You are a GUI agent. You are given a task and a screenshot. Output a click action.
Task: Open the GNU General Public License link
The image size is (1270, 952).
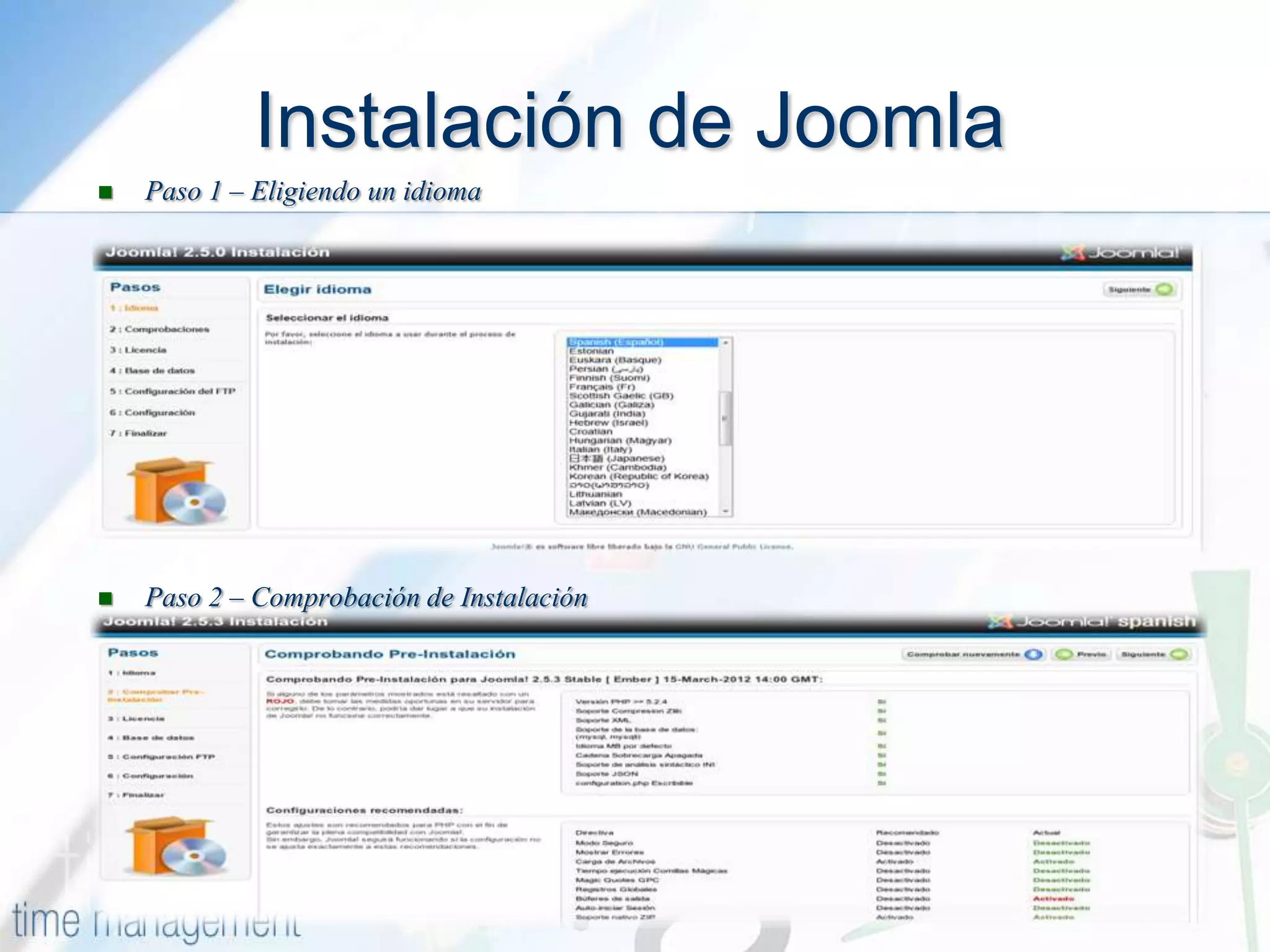coord(734,547)
